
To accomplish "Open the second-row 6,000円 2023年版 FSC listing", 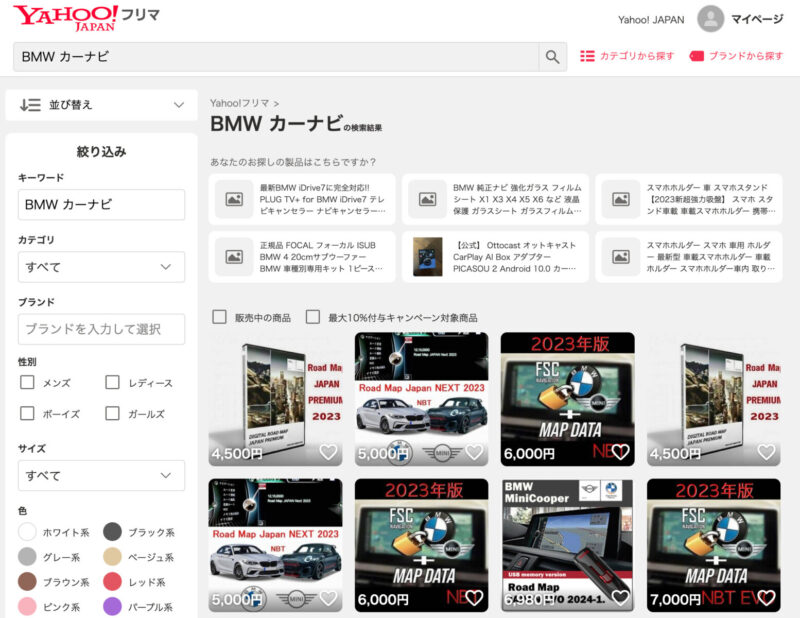I will [421, 545].
